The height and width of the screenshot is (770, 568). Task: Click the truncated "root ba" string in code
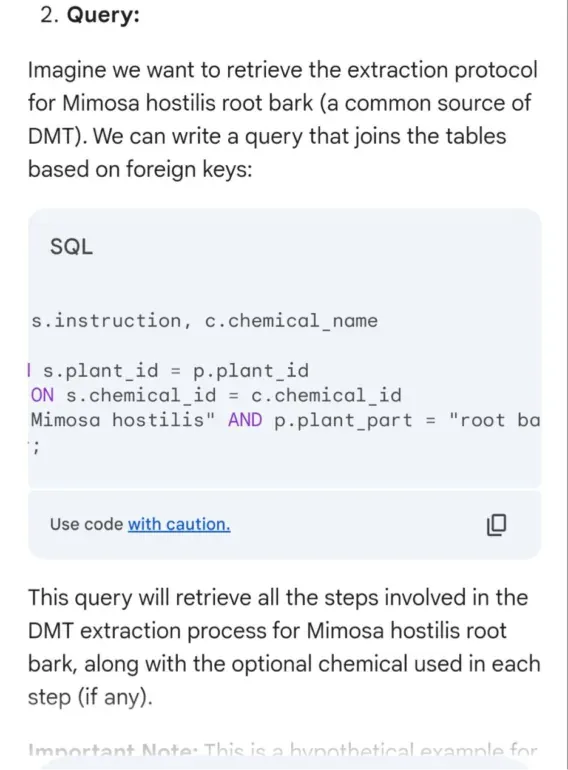495,420
